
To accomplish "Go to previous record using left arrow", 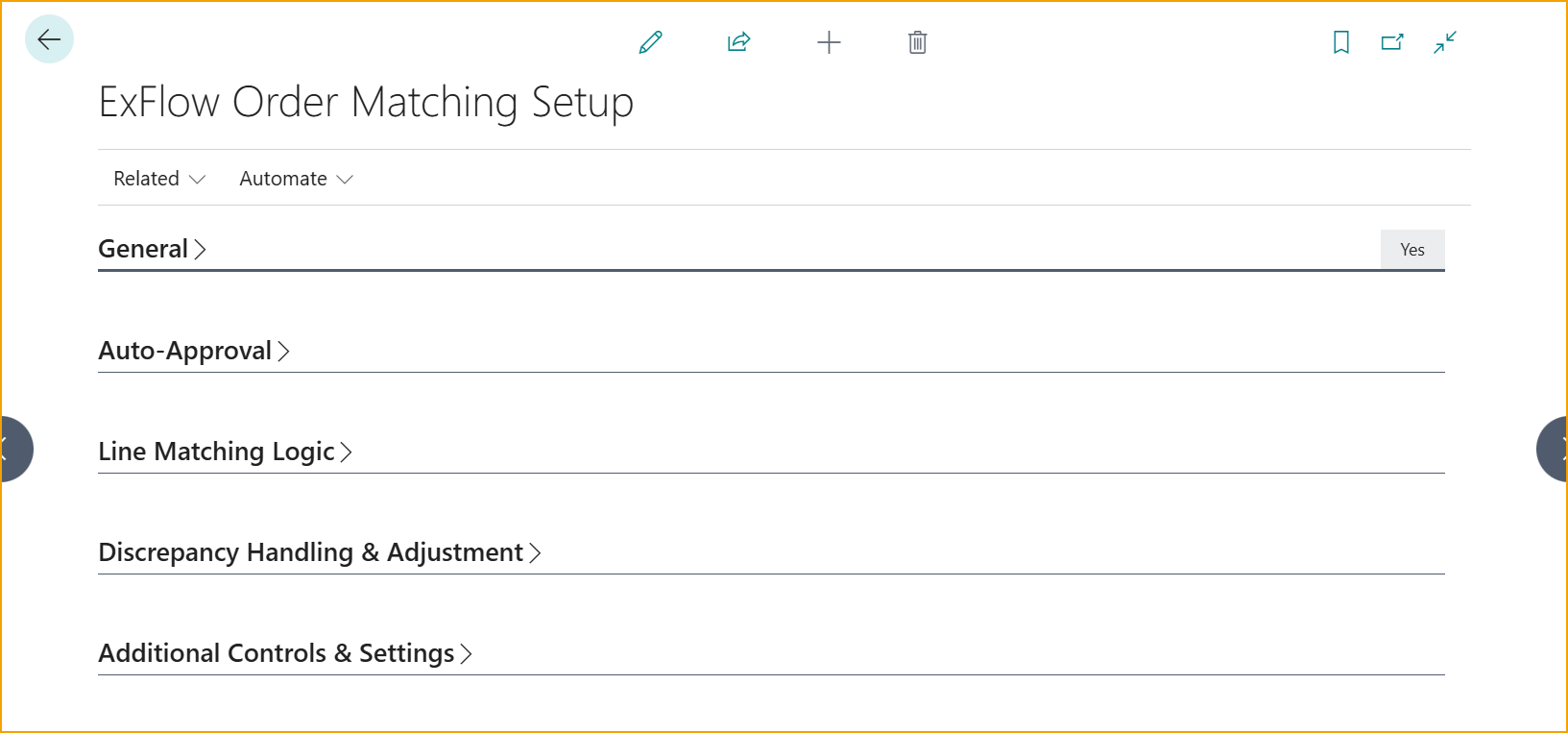I will 12,449.
